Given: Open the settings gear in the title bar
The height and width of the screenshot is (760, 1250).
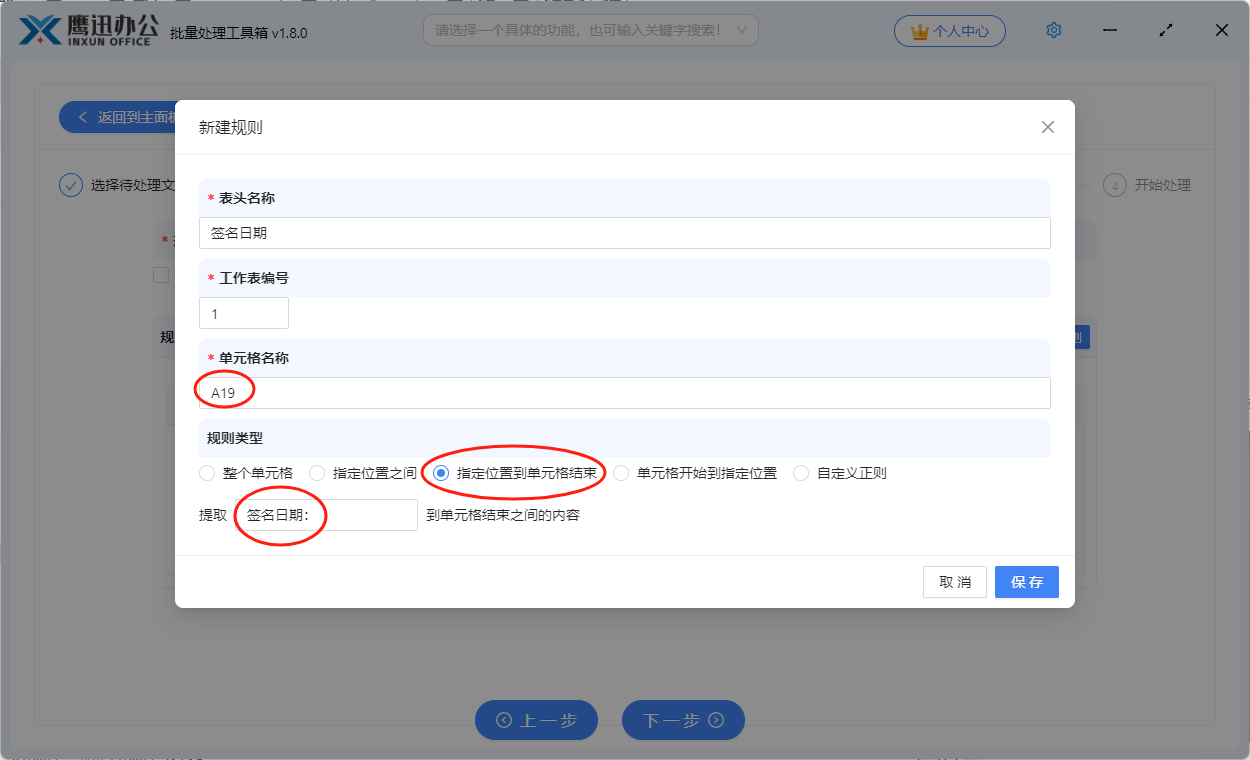Looking at the screenshot, I should pos(1053,30).
